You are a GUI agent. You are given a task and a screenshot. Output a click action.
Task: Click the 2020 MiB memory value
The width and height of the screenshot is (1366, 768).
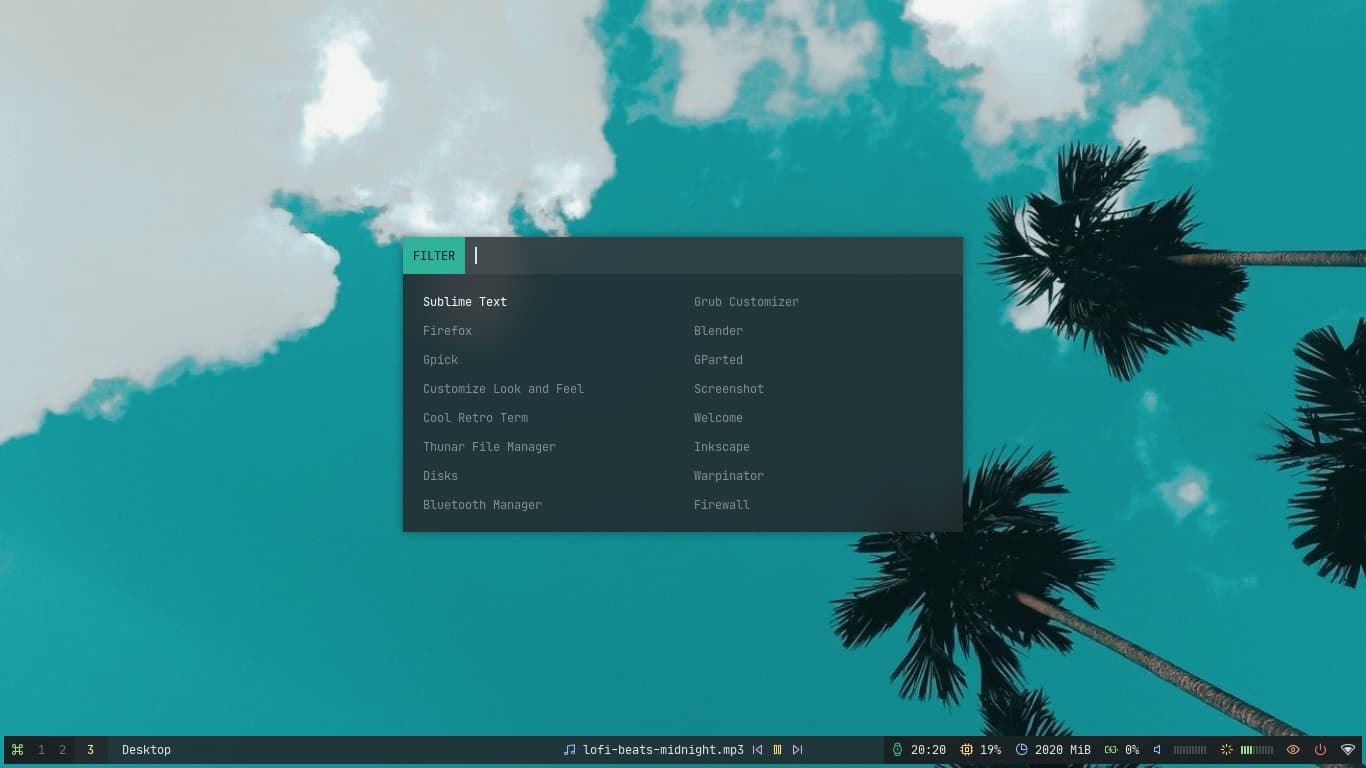1063,750
